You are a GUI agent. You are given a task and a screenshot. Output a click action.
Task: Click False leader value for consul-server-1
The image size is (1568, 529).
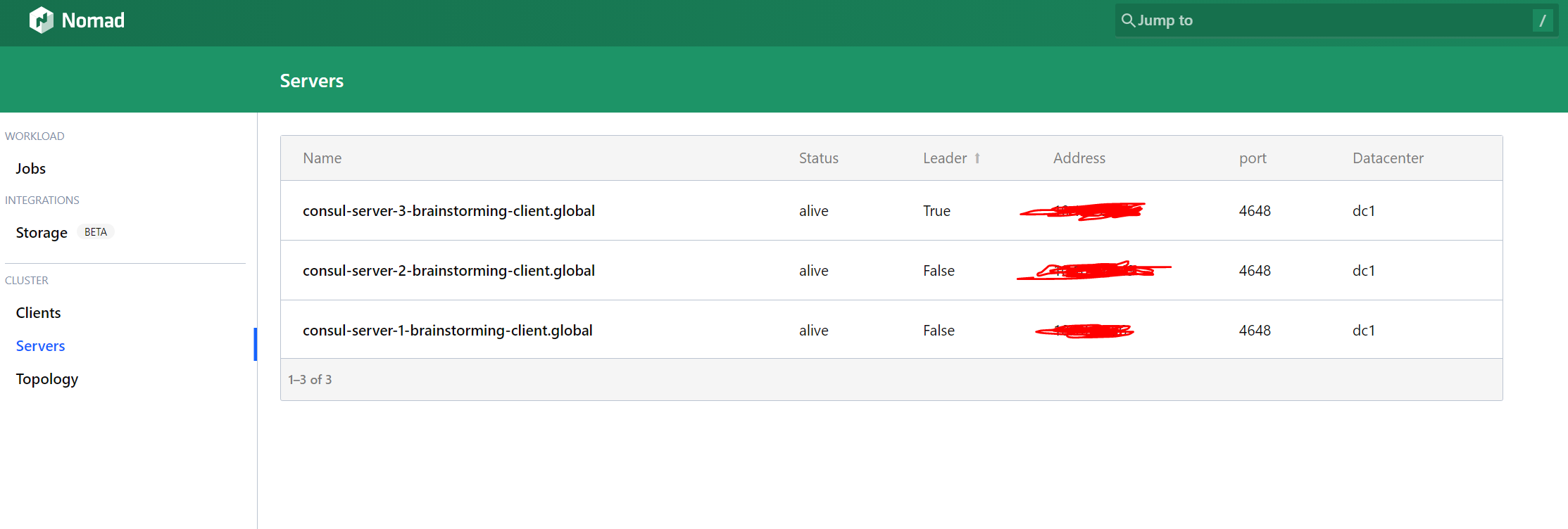pyautogui.click(x=939, y=331)
